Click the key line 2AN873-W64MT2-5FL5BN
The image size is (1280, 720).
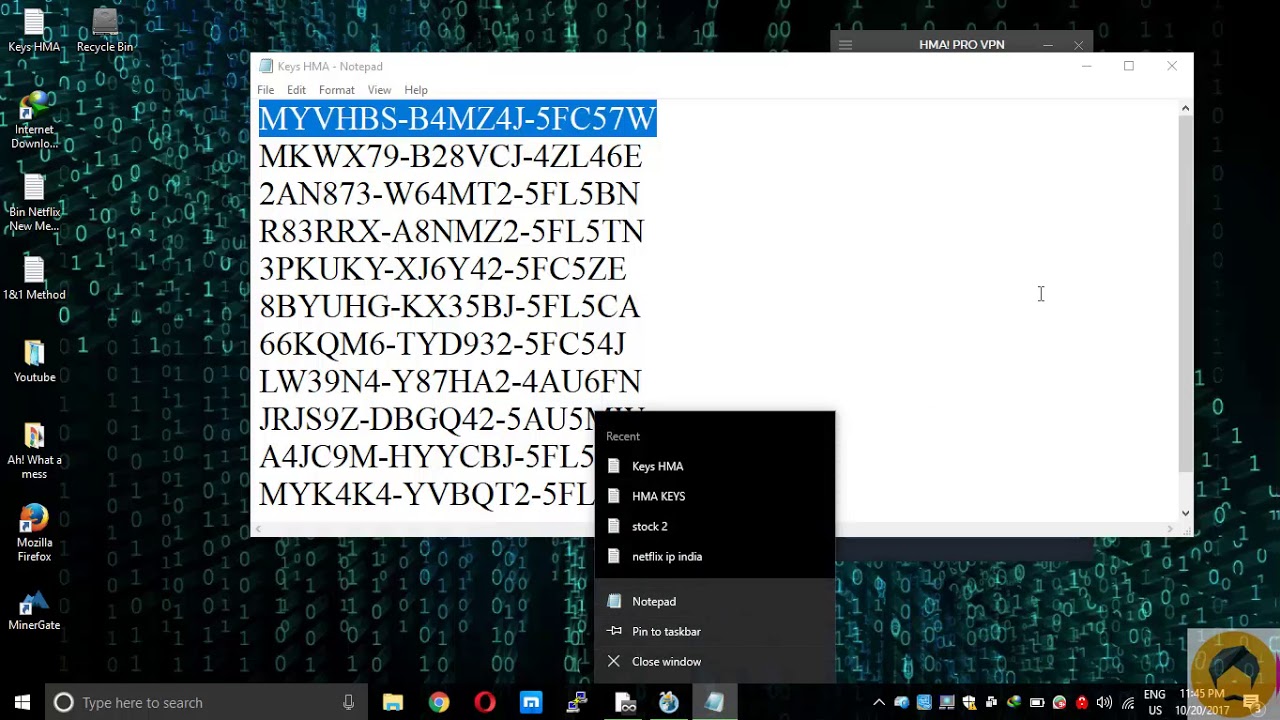(x=449, y=193)
